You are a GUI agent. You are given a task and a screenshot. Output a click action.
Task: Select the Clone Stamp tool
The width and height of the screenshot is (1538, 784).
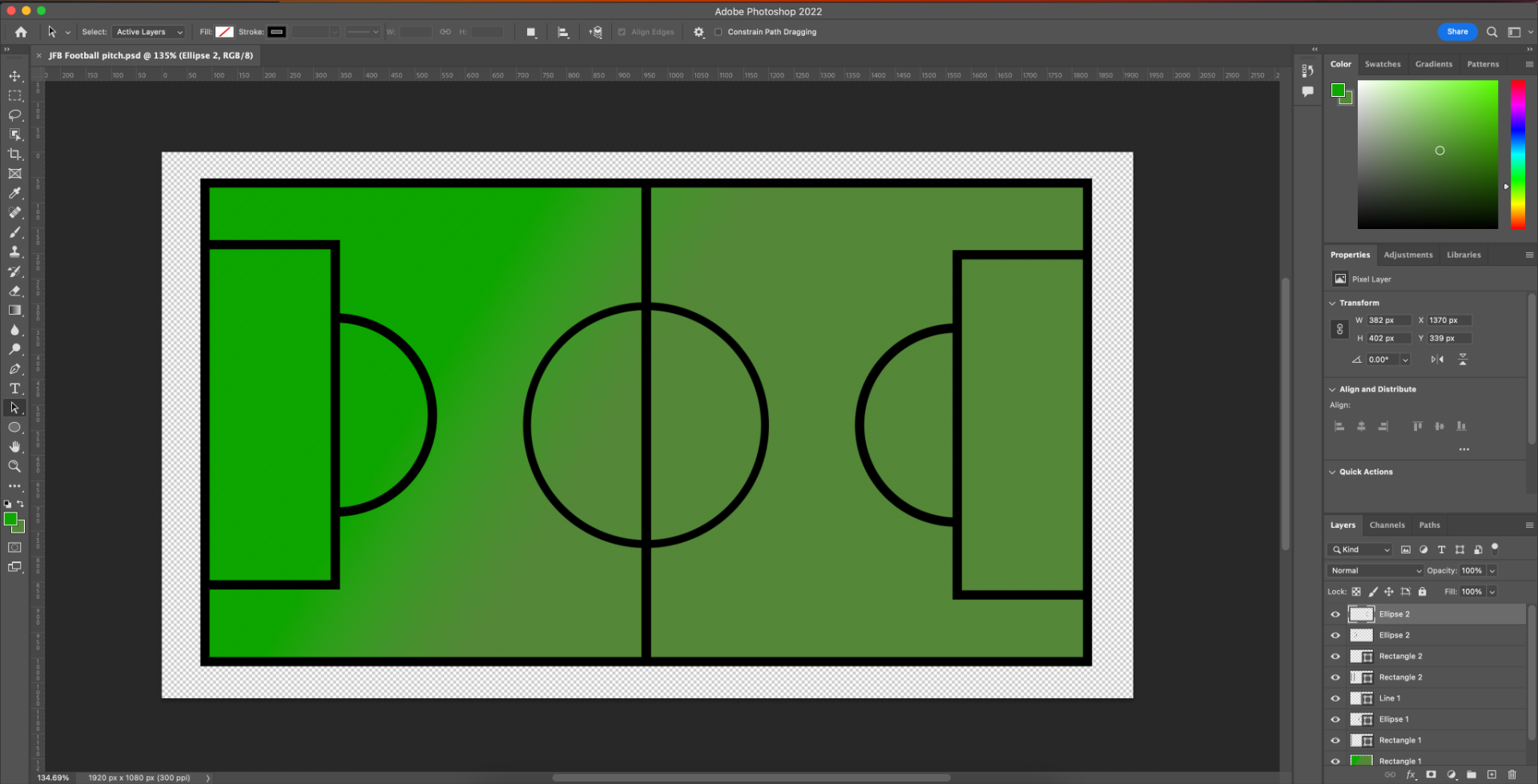(14, 251)
